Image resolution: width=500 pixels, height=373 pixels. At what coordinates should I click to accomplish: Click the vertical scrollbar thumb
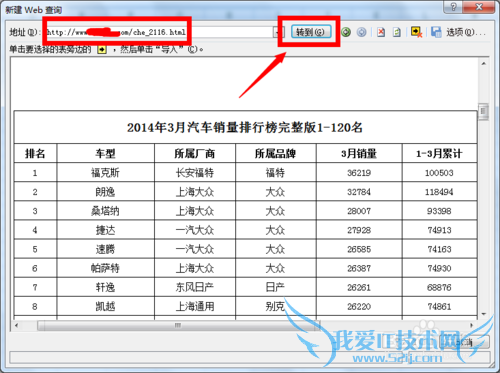[484, 111]
